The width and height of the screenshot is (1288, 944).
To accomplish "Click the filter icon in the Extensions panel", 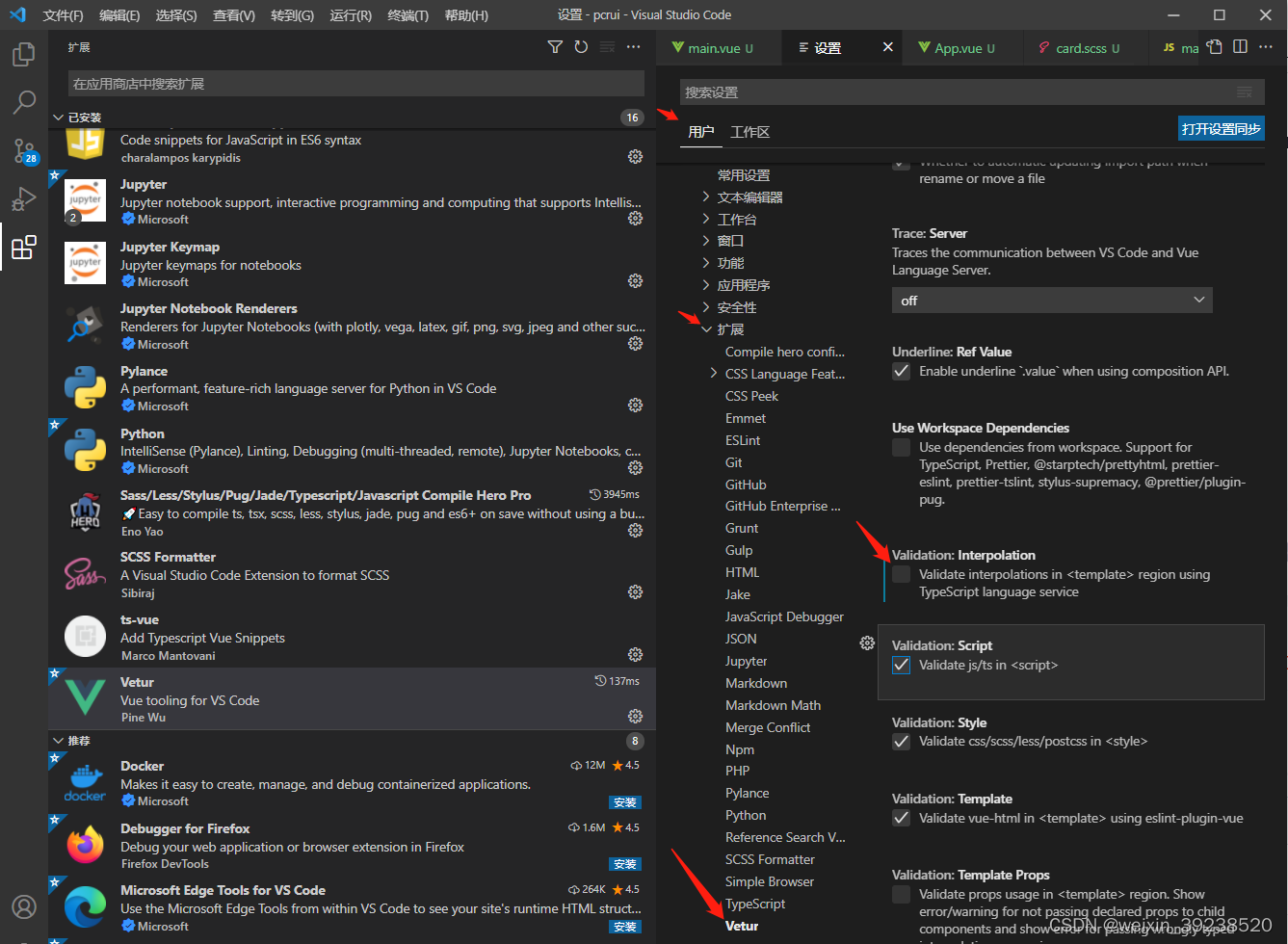I will click(x=554, y=45).
